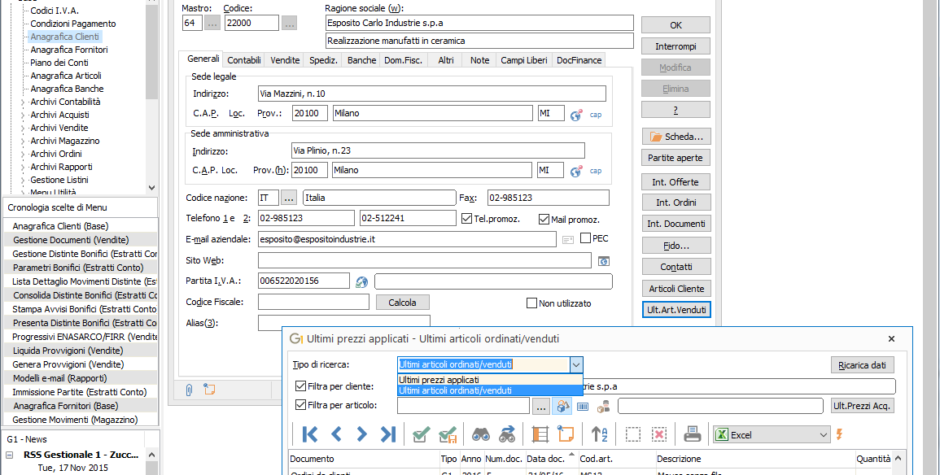The height and width of the screenshot is (475, 940).
Task: Jump to last record arrow
Action: [388, 434]
